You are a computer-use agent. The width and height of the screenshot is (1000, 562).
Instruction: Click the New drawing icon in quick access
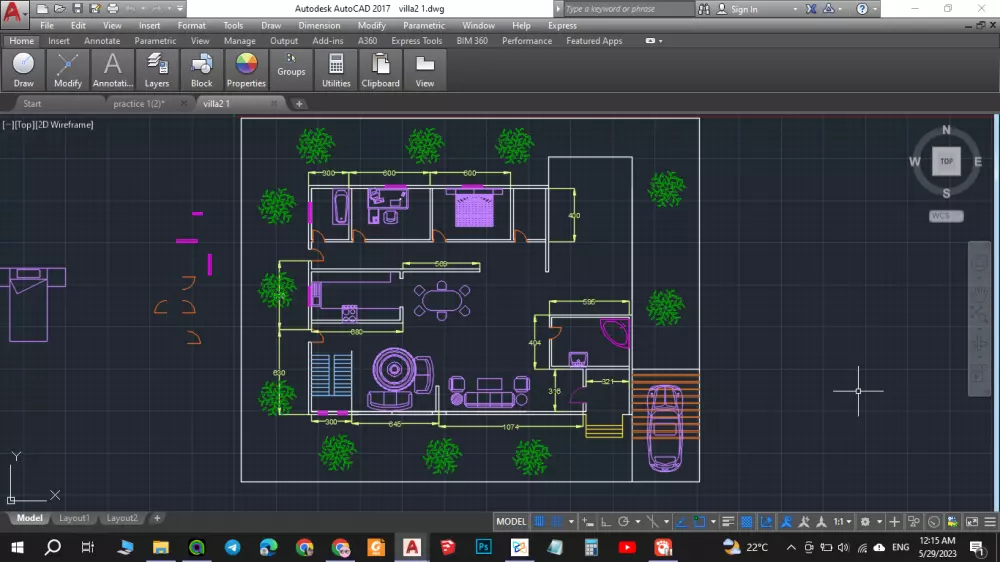[x=42, y=8]
